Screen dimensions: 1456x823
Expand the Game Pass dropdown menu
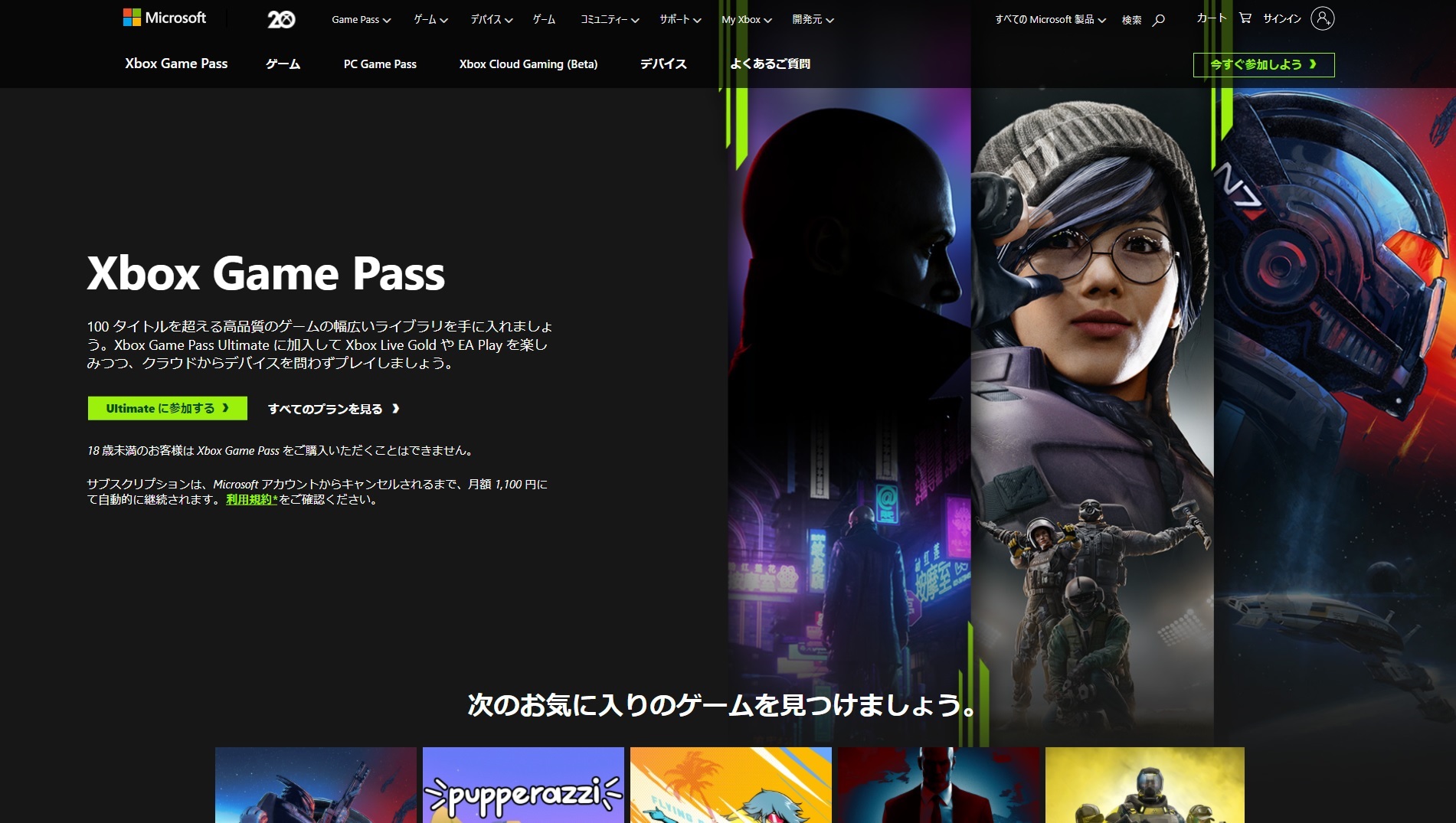pyautogui.click(x=362, y=20)
